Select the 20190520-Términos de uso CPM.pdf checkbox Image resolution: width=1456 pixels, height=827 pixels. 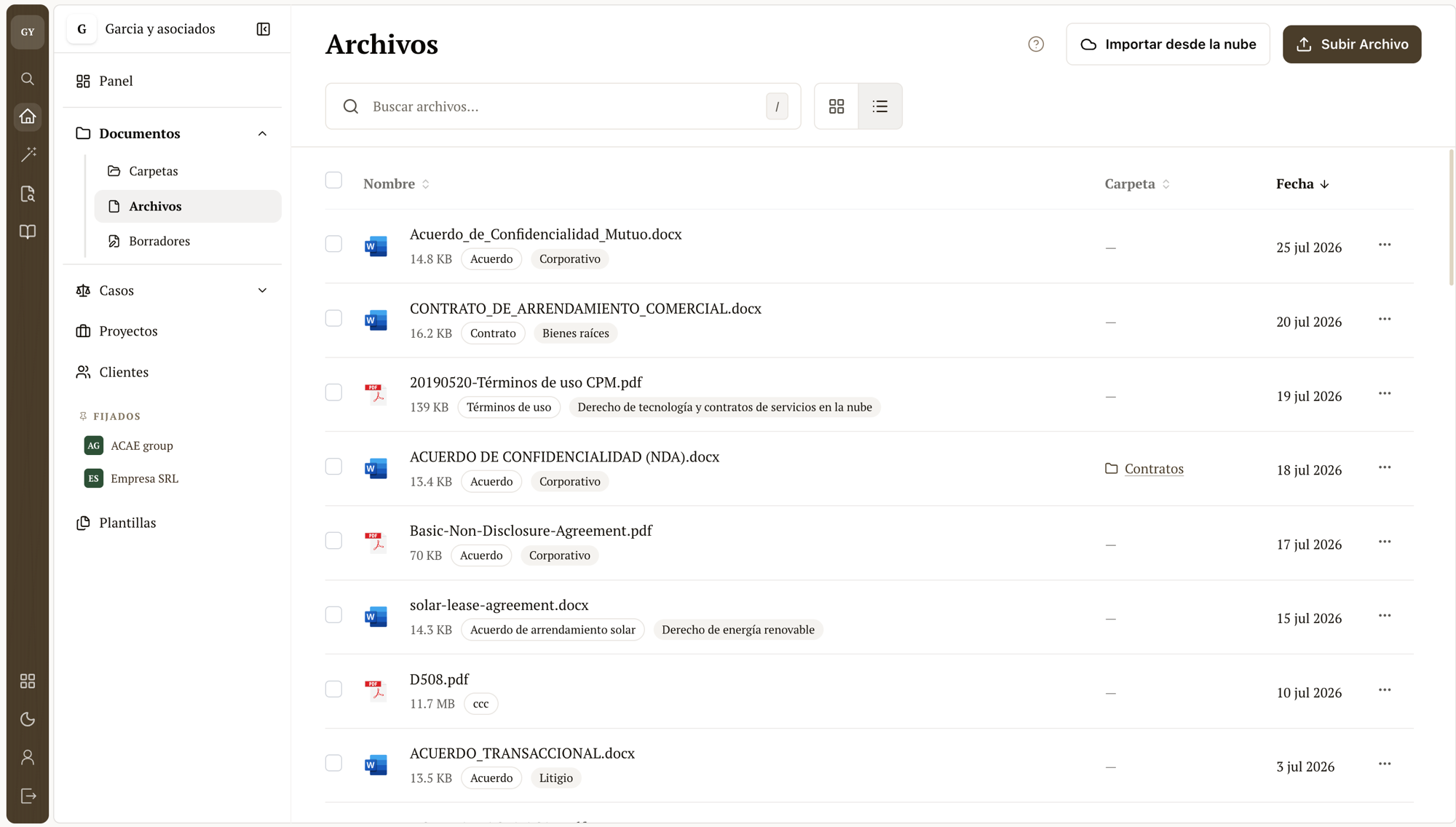[x=333, y=392]
